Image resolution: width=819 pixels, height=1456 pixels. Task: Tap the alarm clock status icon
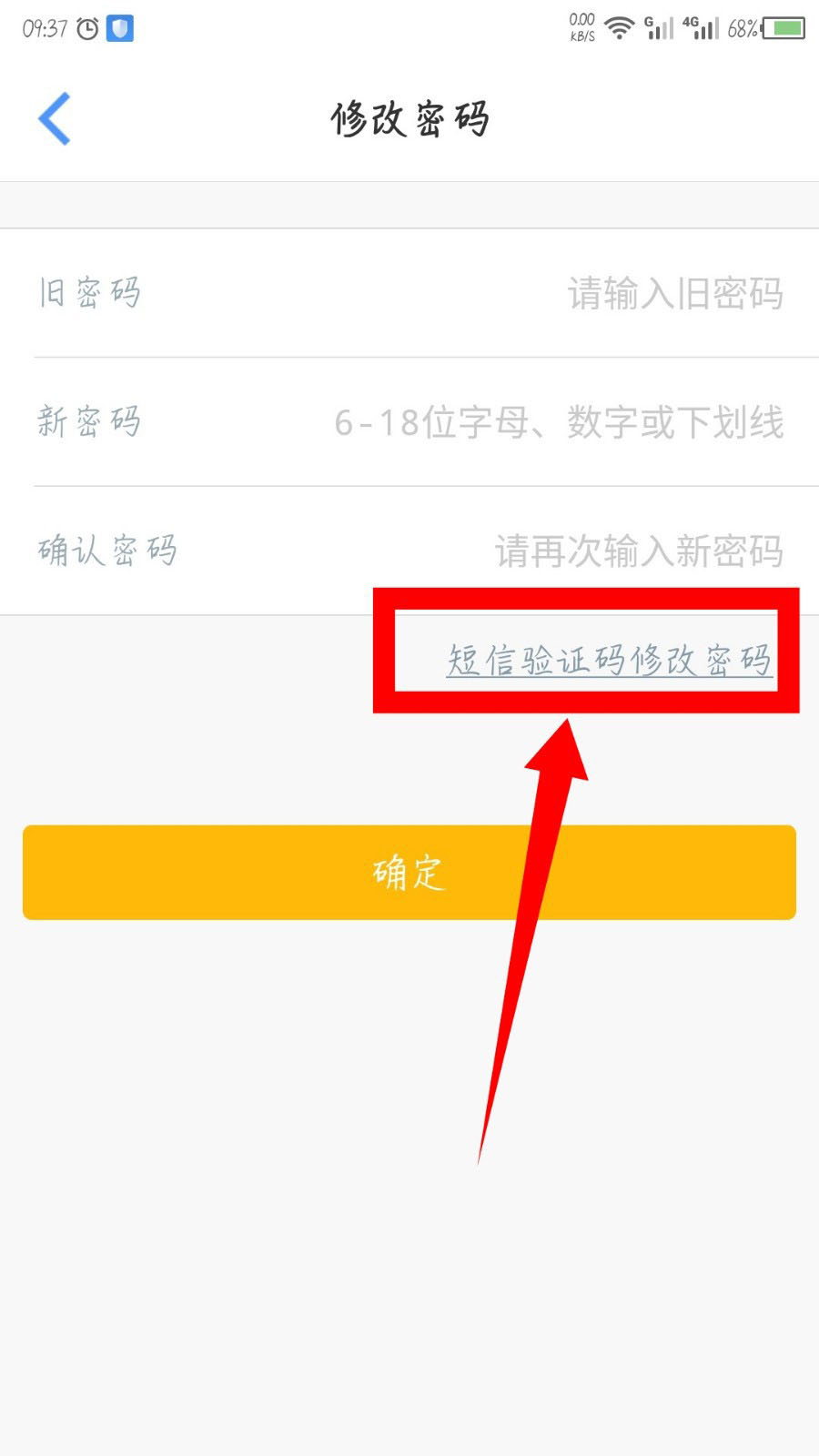[87, 29]
